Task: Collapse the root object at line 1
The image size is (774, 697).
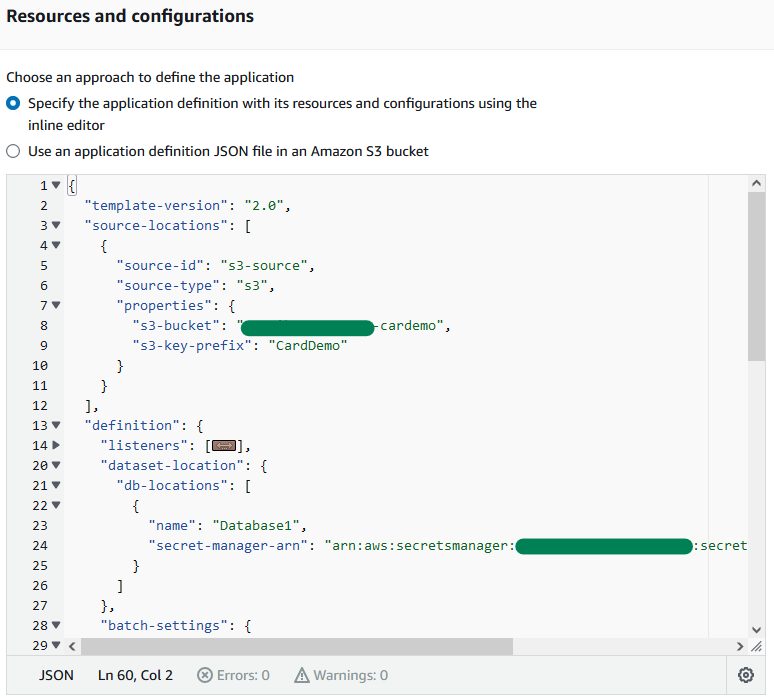Action: (x=56, y=185)
